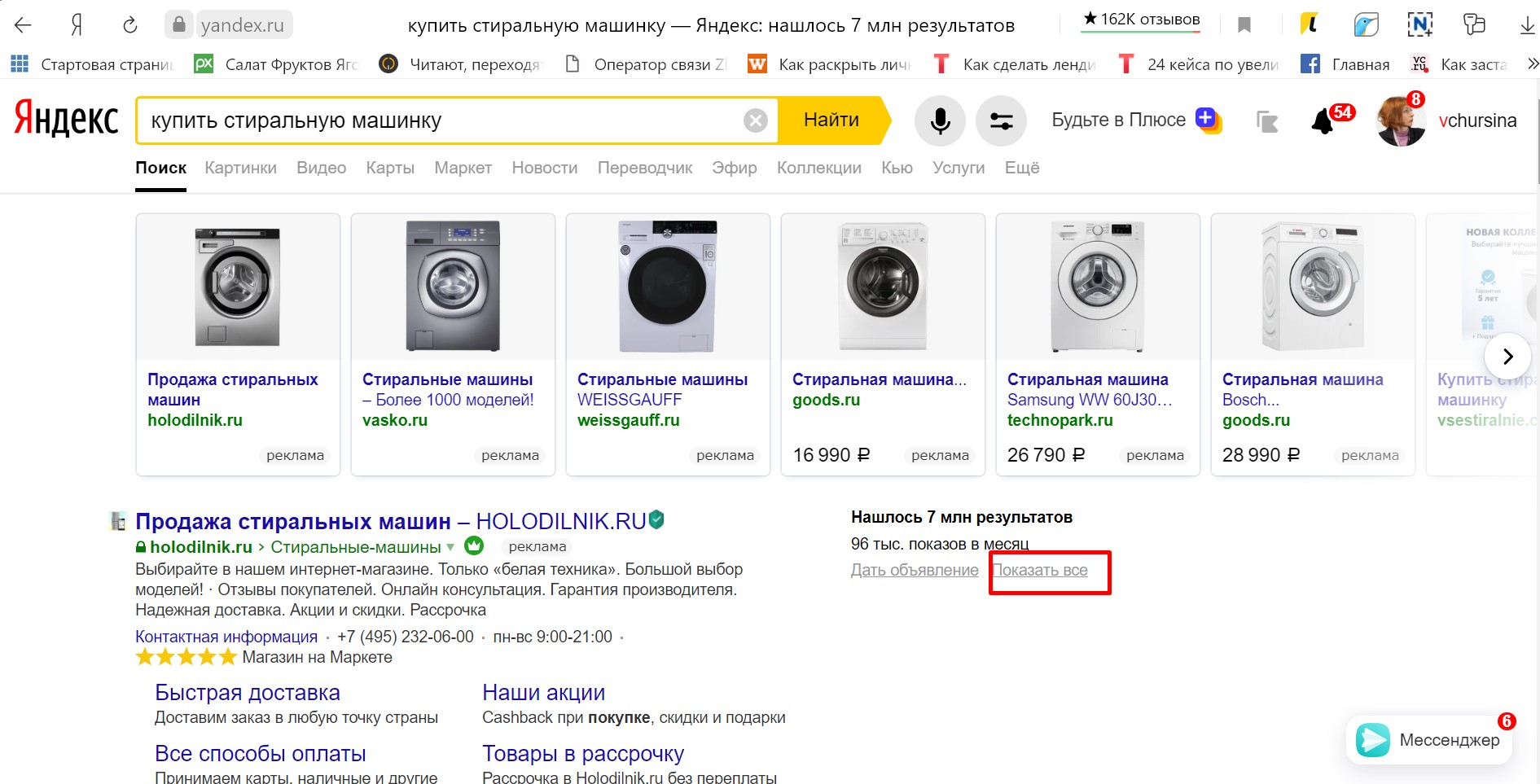The height and width of the screenshot is (784, 1540).
Task: Open the Дать объявление link
Action: tap(915, 570)
